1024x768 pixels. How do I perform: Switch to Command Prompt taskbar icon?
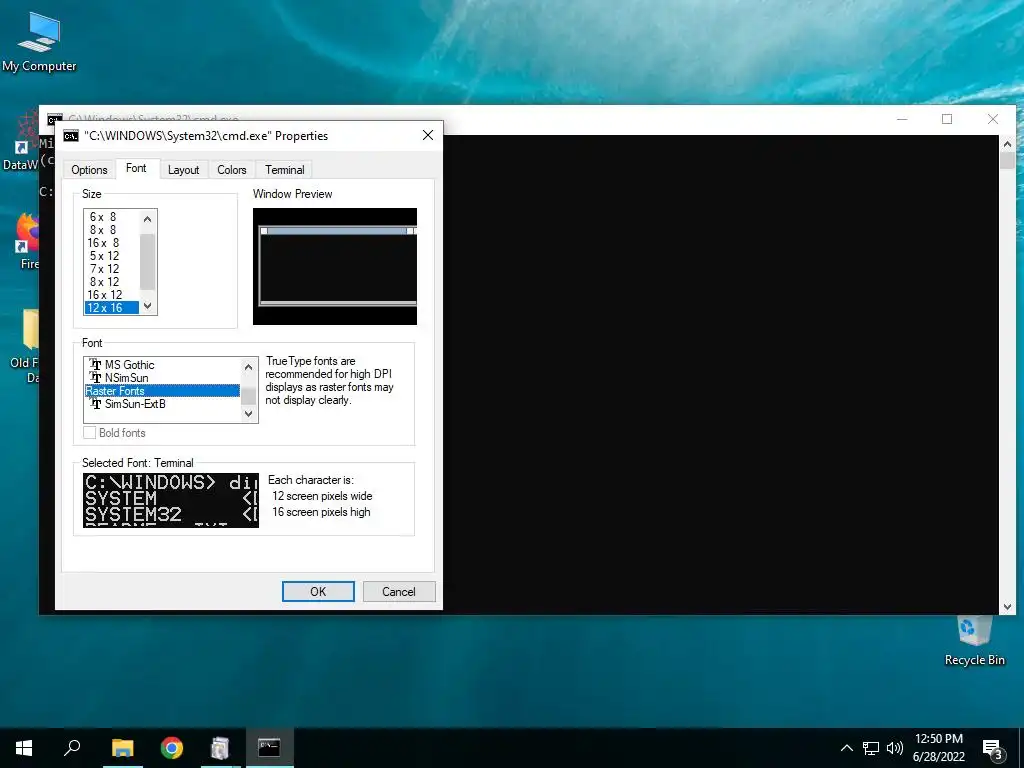269,748
